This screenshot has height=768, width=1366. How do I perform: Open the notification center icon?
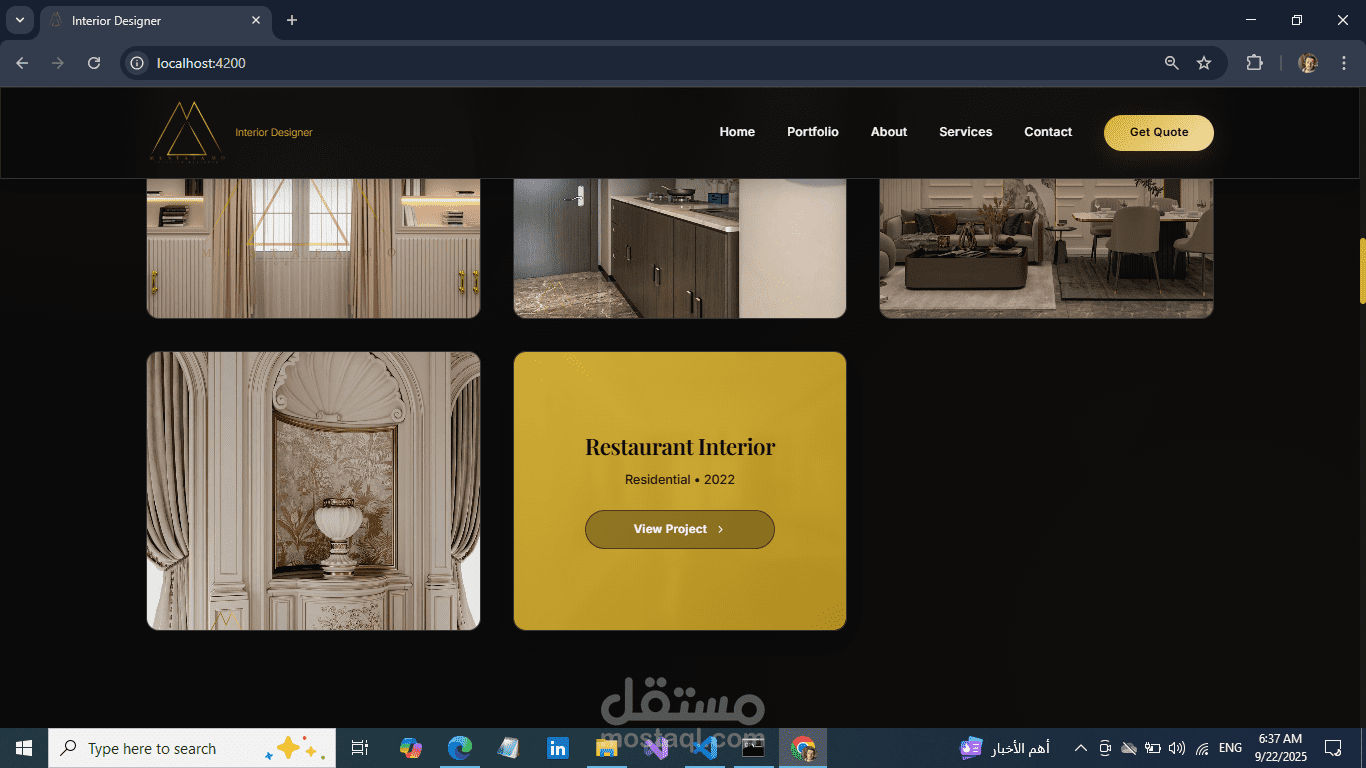[1333, 748]
